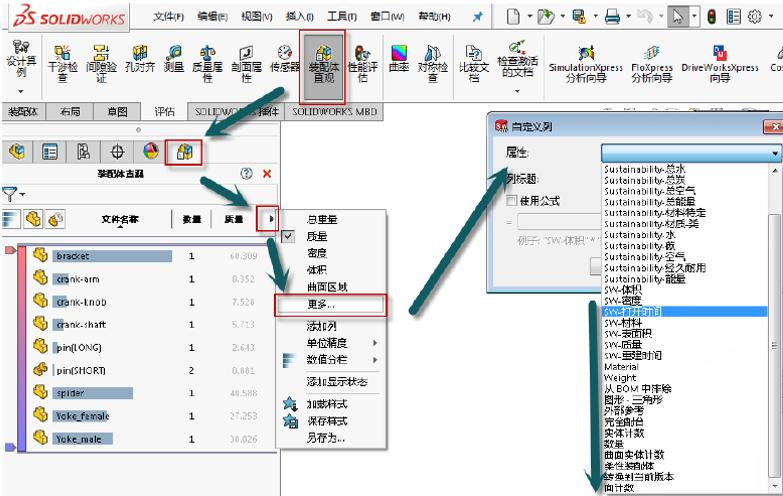Viewport: 783px width, 496px height.
Task: Expand the 设计算例 dropdown arrow
Action: click(x=21, y=91)
